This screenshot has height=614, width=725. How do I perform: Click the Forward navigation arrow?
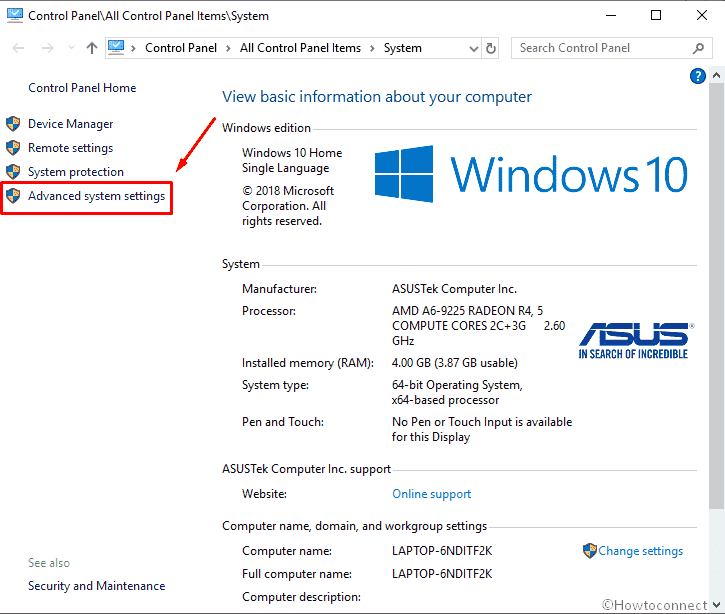[48, 48]
